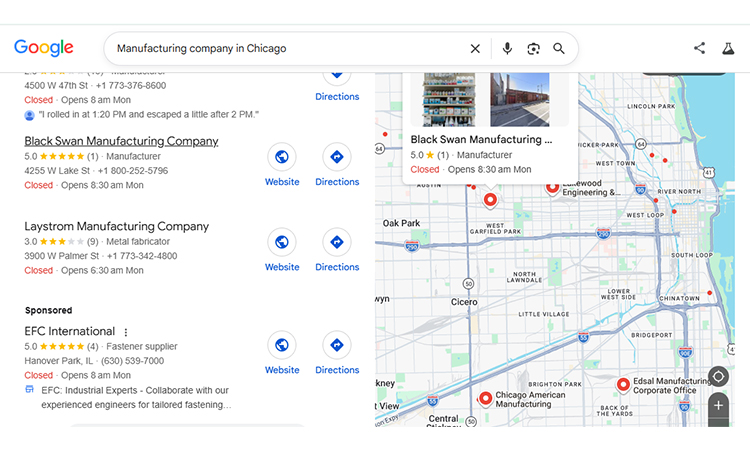750x450 pixels.
Task: Click the Sponsored label
Action: tap(48, 310)
